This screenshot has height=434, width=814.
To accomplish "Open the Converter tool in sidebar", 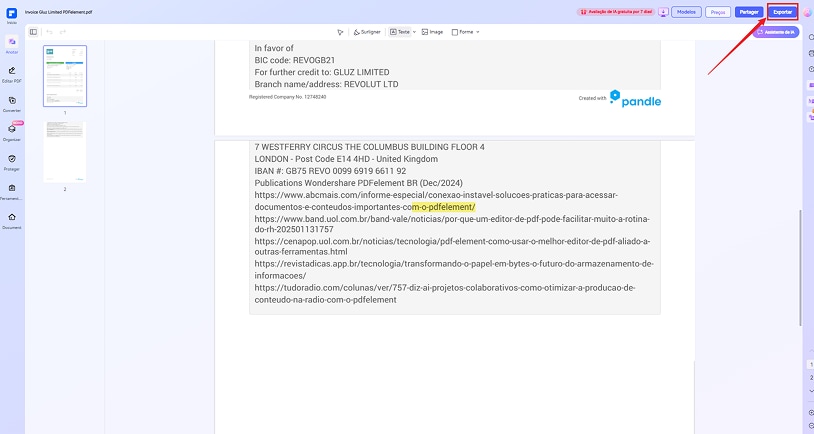I will [x=12, y=103].
